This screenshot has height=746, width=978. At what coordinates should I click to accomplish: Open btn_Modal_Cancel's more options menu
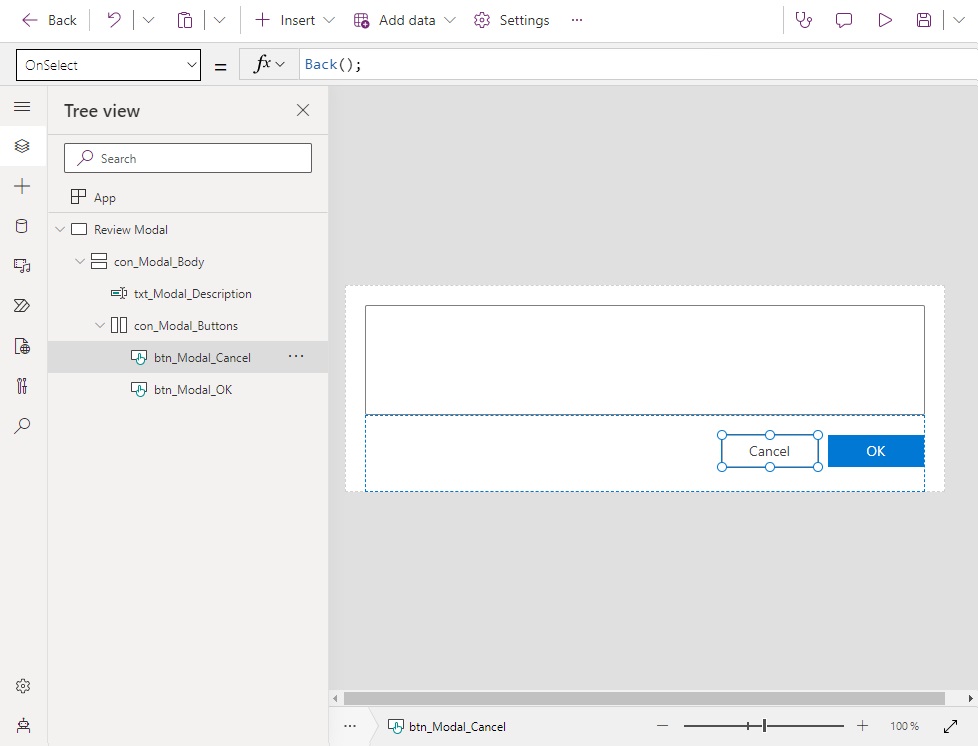point(296,357)
